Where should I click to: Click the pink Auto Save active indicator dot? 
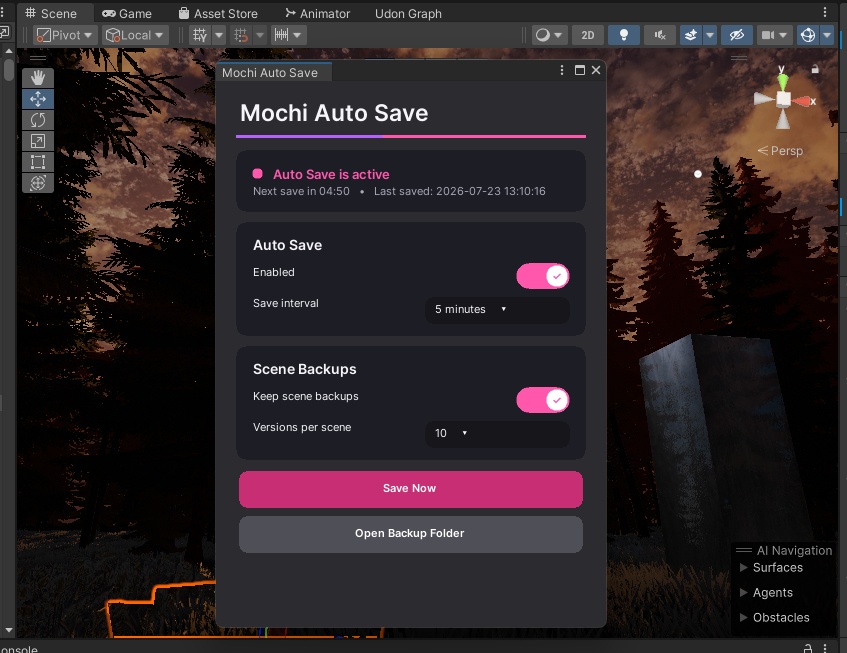[x=258, y=173]
